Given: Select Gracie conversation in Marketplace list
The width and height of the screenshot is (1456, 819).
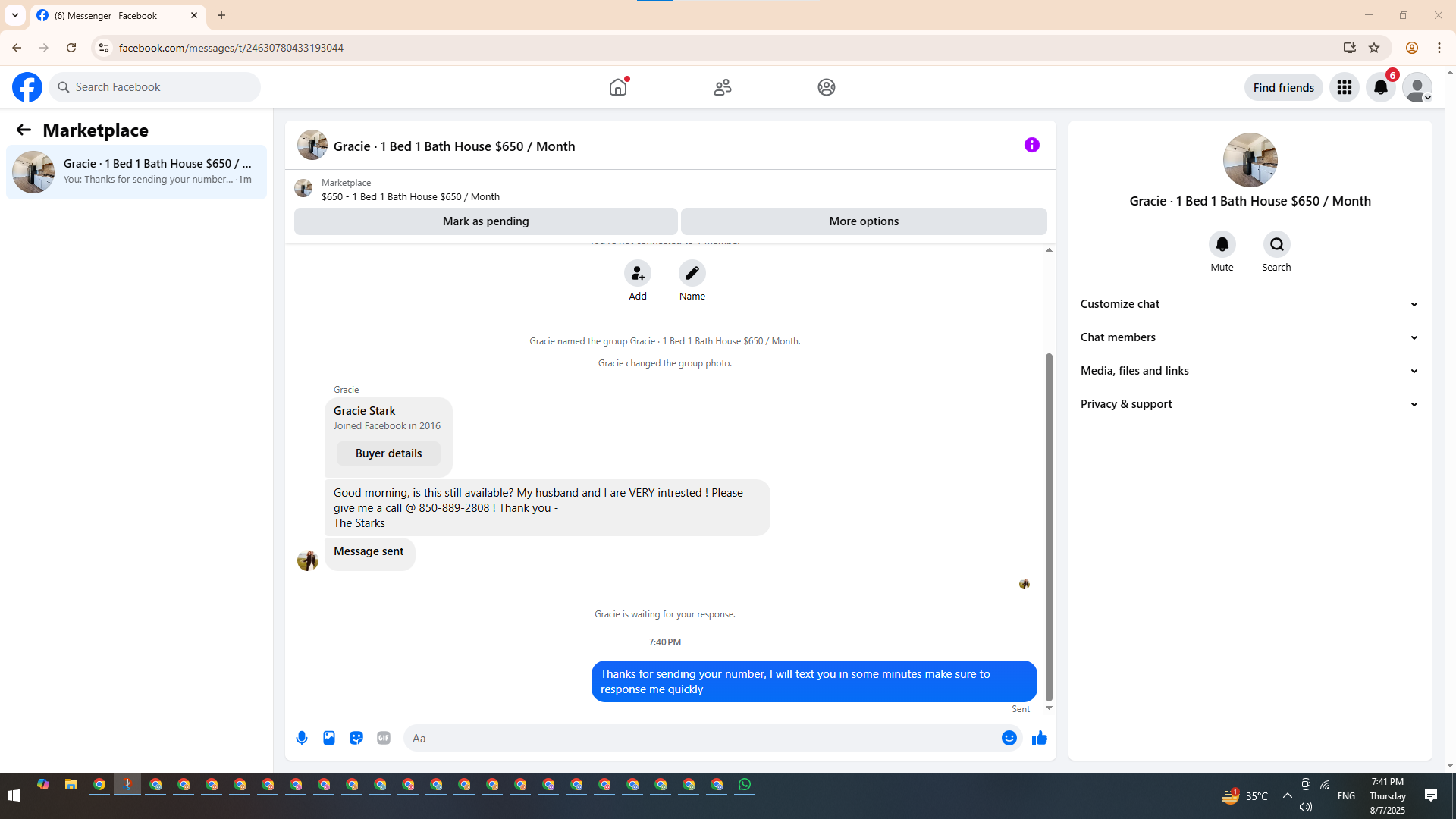Looking at the screenshot, I should pyautogui.click(x=136, y=172).
